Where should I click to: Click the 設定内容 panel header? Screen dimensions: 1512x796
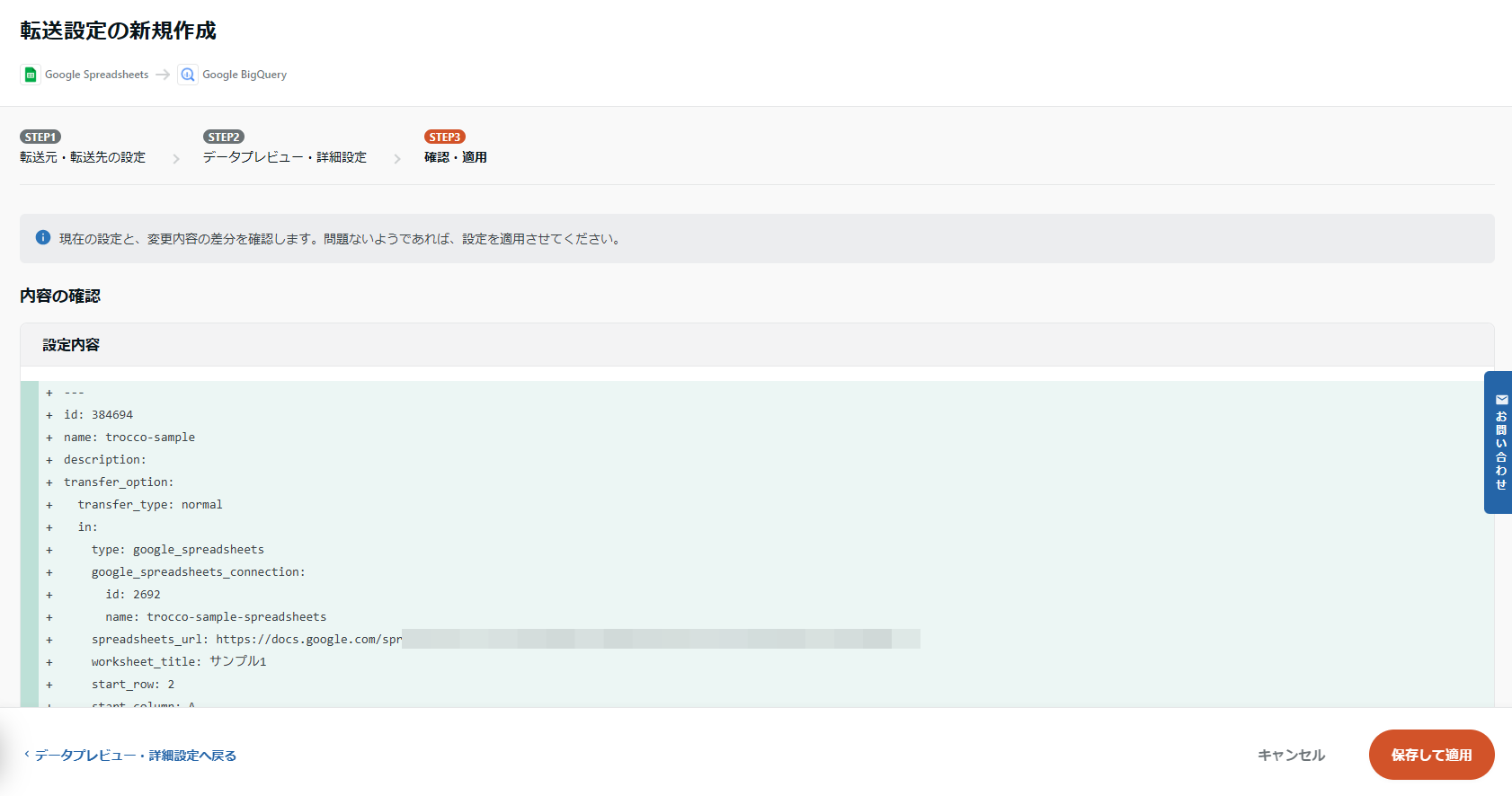[x=71, y=345]
